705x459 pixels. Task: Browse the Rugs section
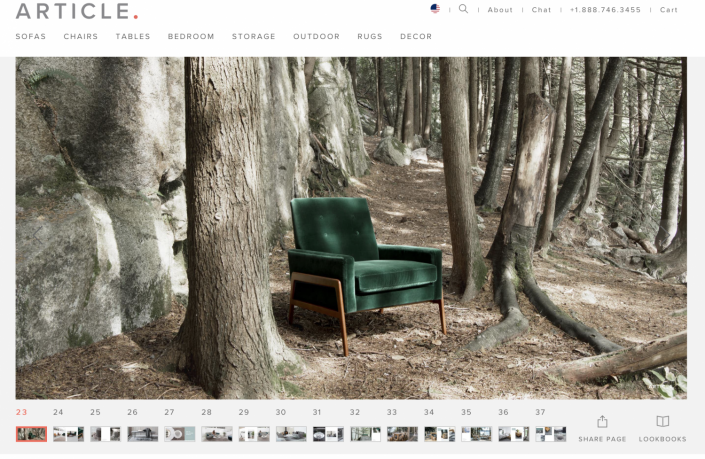pyautogui.click(x=370, y=37)
